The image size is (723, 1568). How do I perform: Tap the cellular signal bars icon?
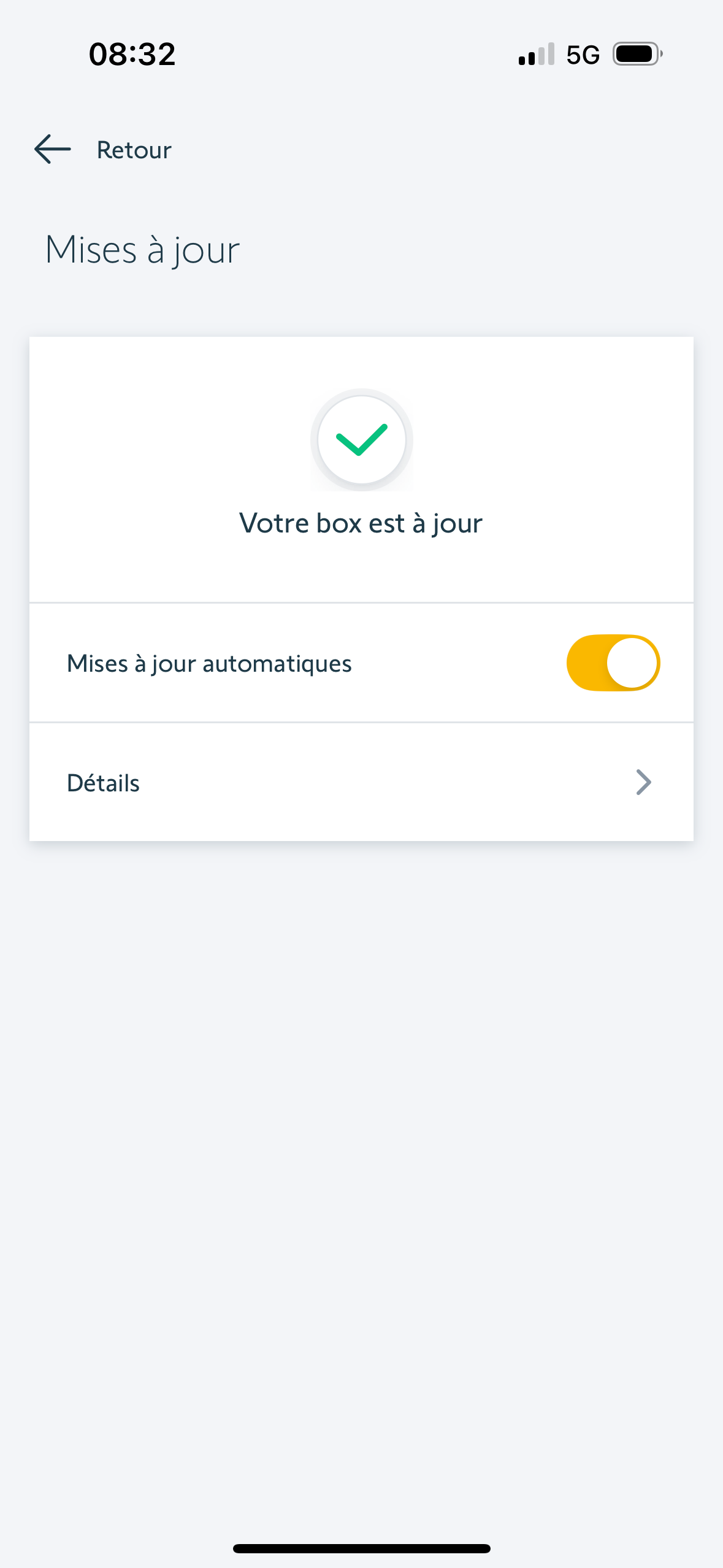coord(537,55)
